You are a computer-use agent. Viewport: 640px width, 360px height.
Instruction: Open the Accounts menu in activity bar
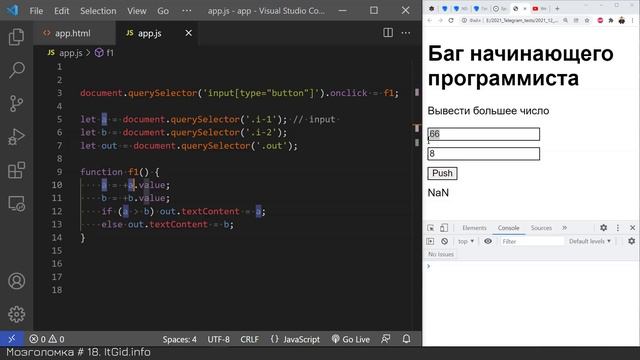coord(16,281)
